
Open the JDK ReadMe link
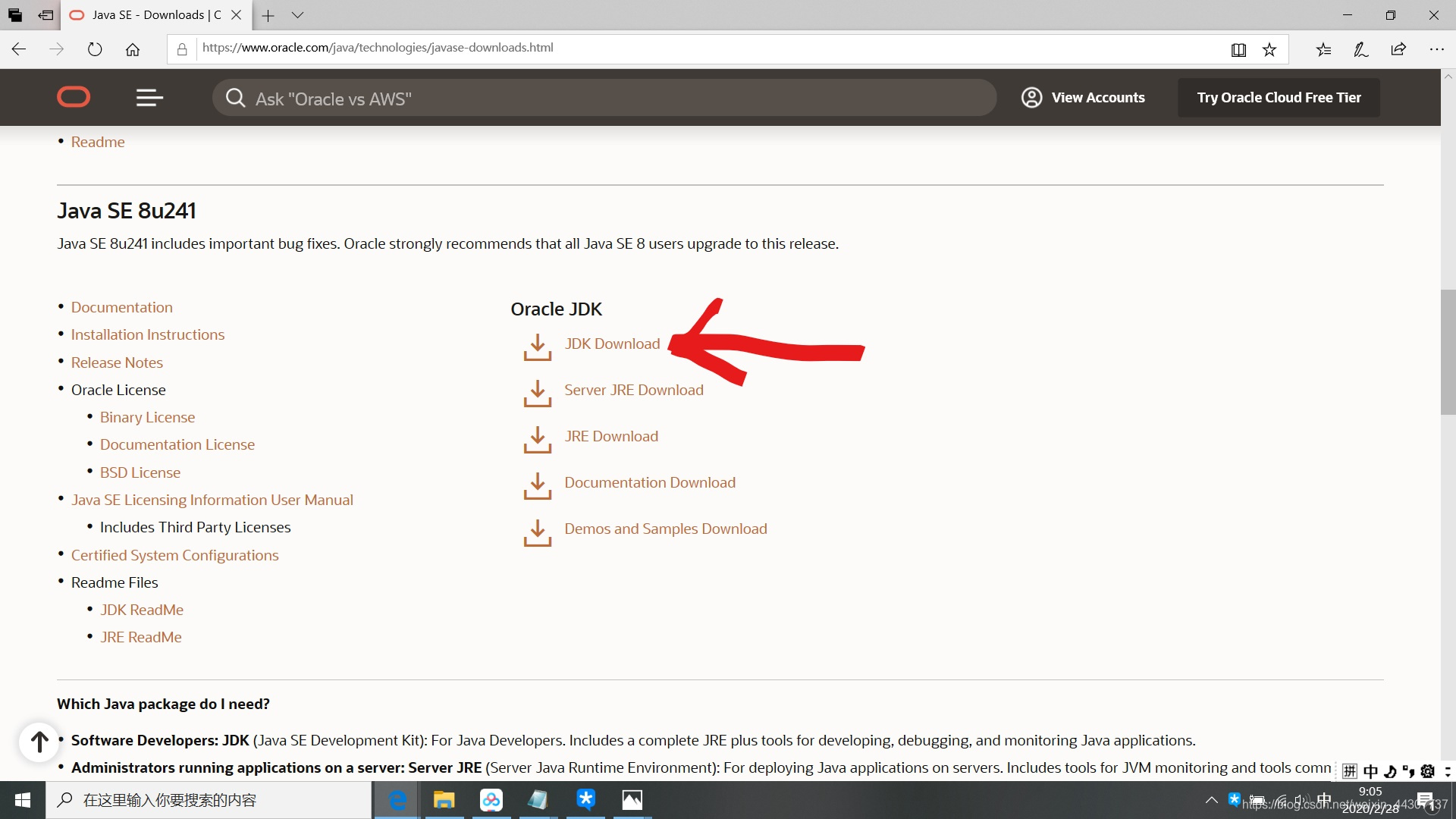[x=142, y=610]
